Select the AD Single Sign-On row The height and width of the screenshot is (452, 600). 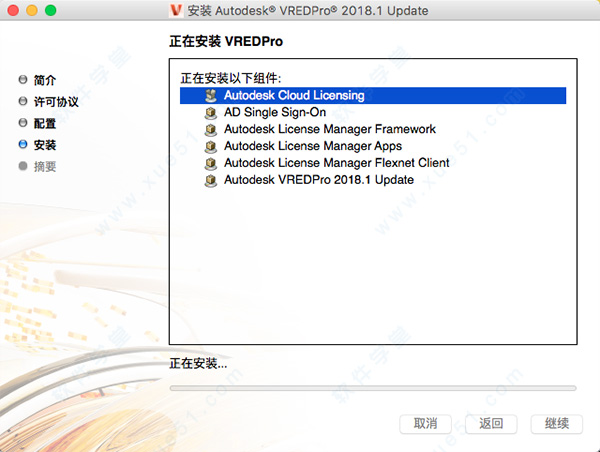click(373, 113)
